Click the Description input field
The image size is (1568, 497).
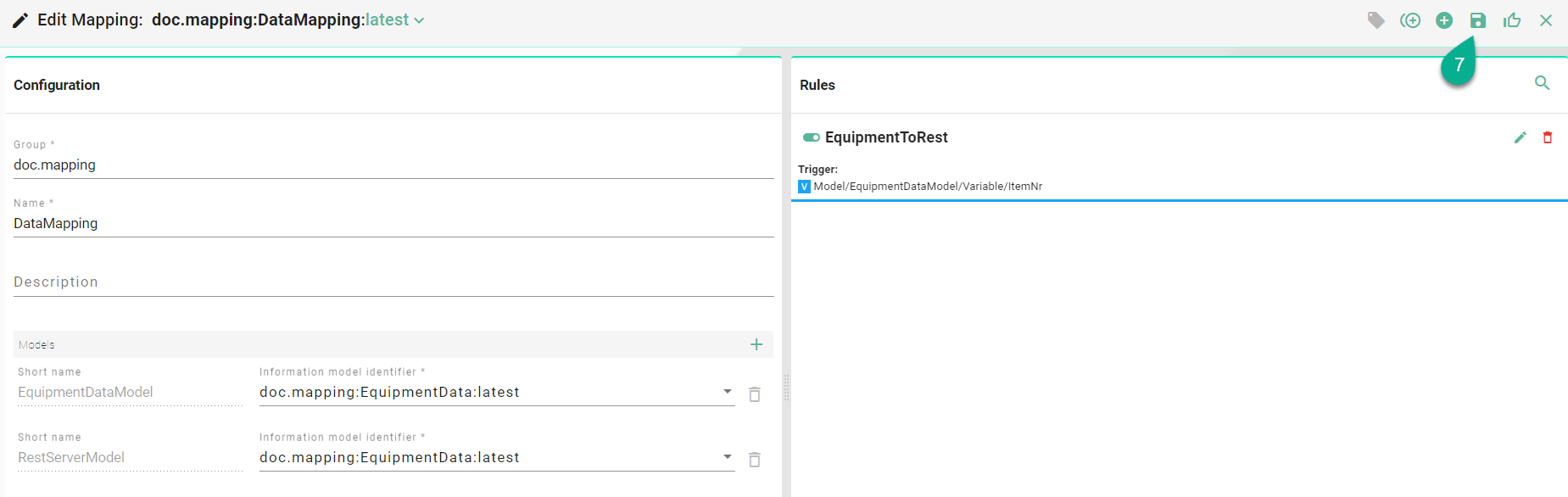pos(393,282)
